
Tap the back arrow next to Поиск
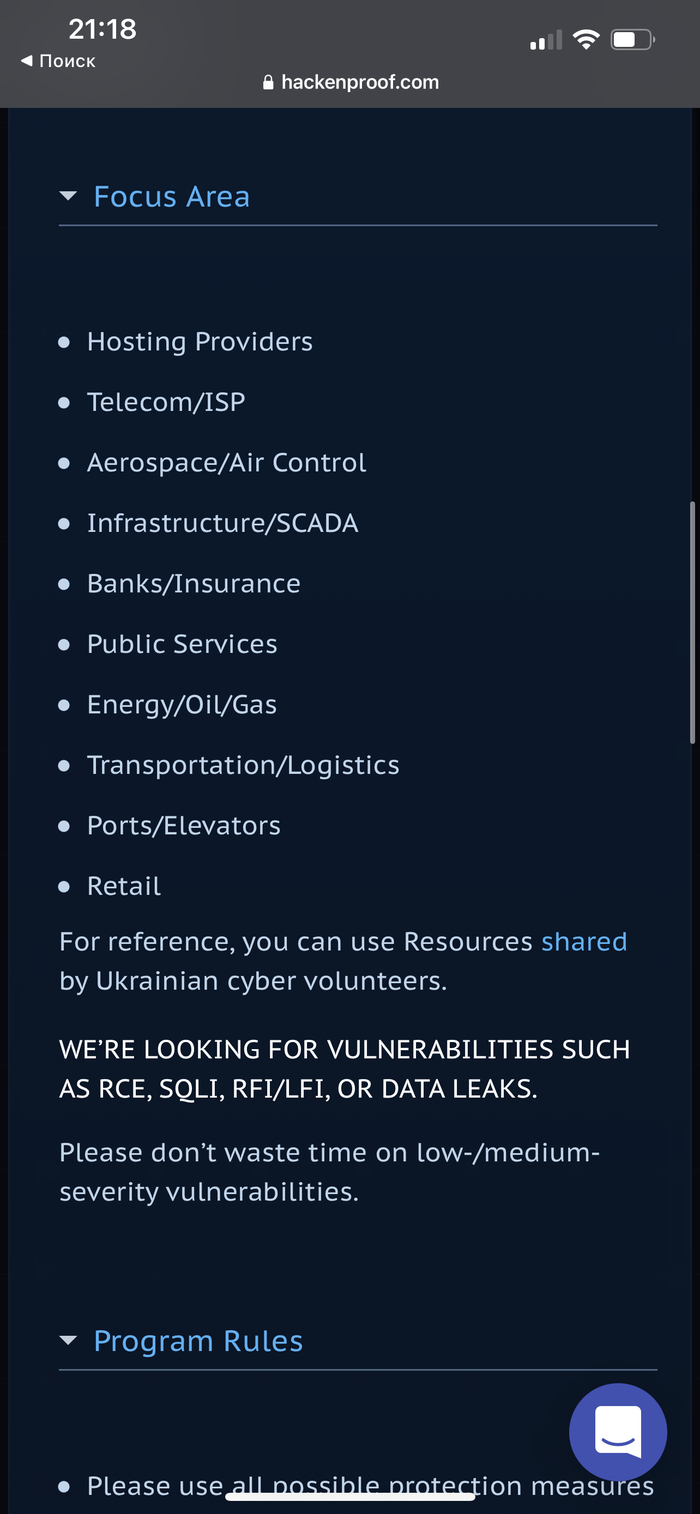[26, 61]
